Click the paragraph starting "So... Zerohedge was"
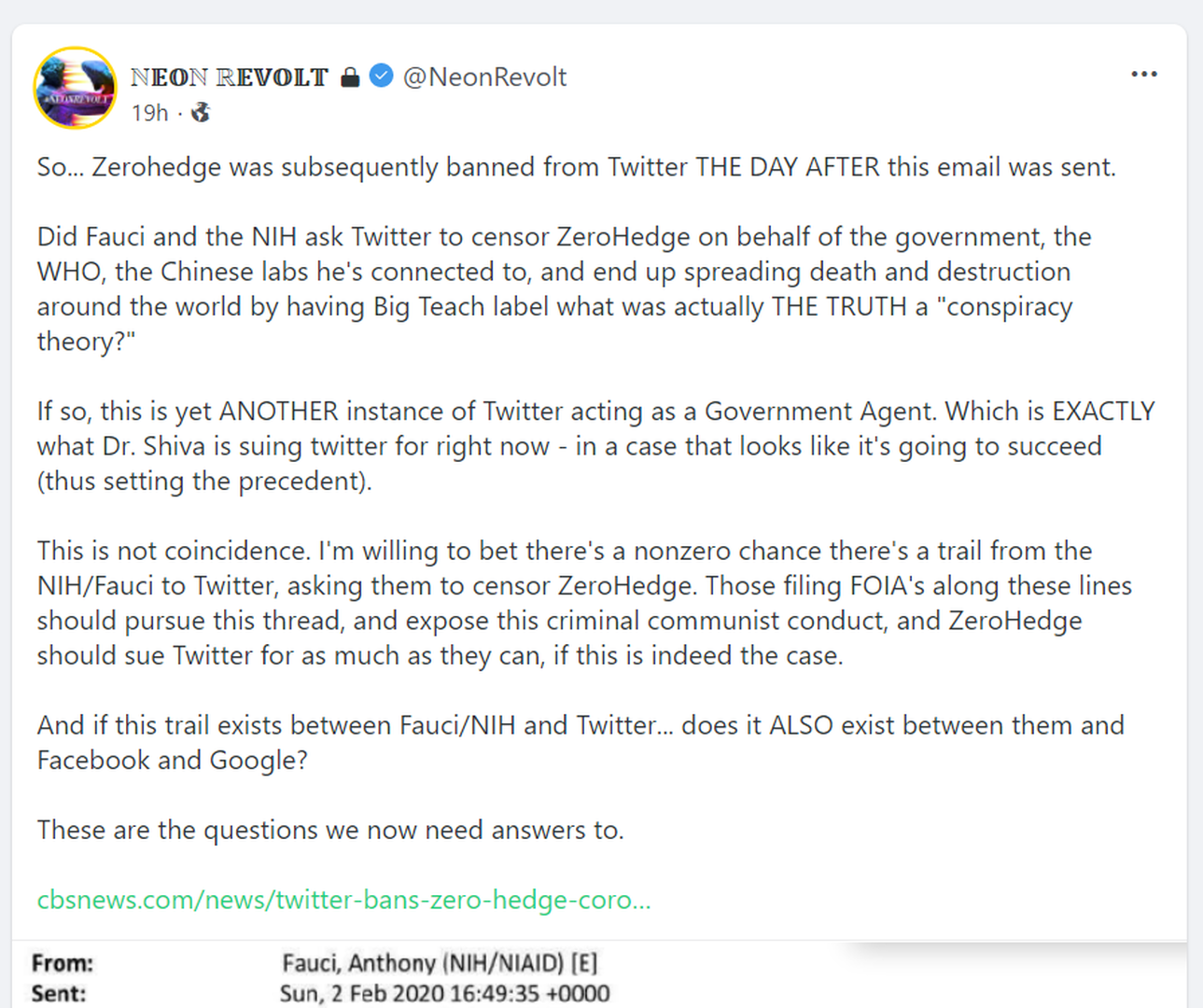Image resolution: width=1203 pixels, height=1008 pixels. click(576, 167)
